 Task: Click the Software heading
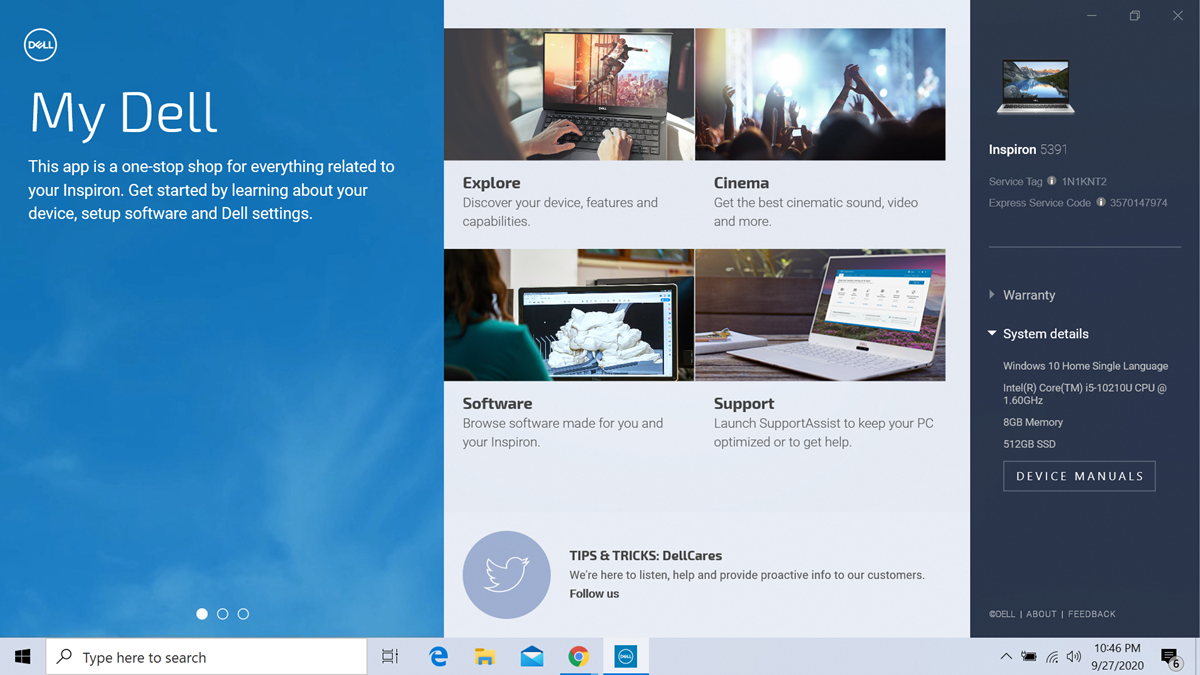click(497, 404)
